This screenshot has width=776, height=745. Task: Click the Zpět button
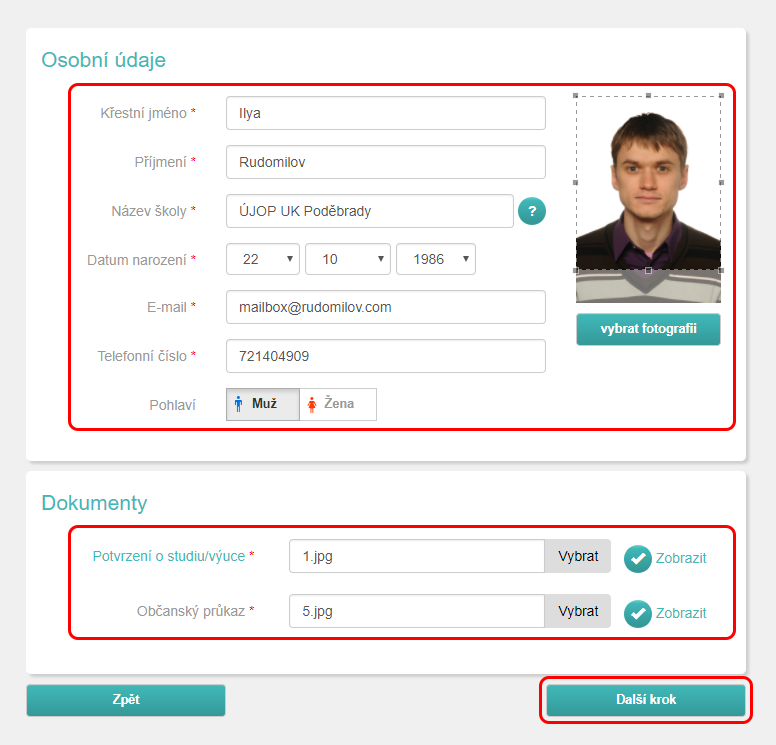pyautogui.click(x=126, y=700)
